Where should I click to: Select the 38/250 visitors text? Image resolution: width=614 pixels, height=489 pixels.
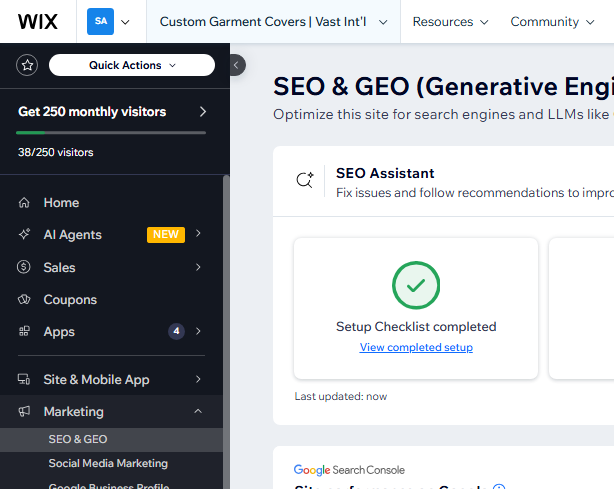point(56,152)
